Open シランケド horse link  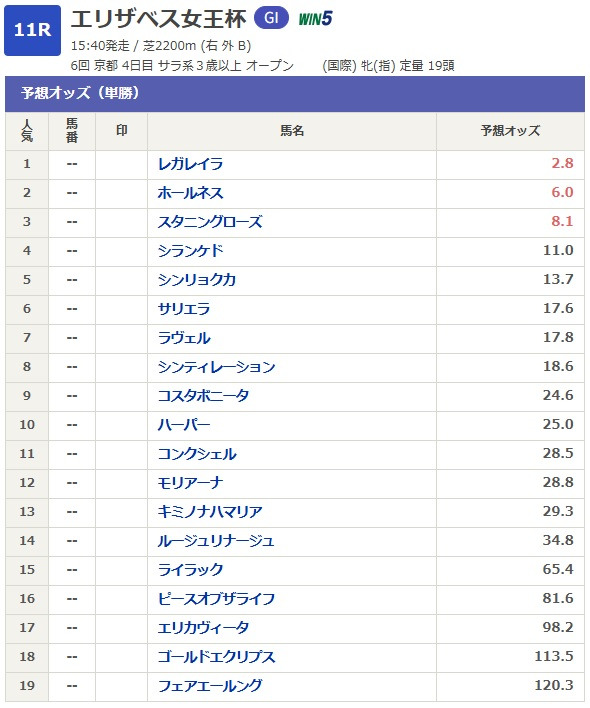pyautogui.click(x=190, y=251)
